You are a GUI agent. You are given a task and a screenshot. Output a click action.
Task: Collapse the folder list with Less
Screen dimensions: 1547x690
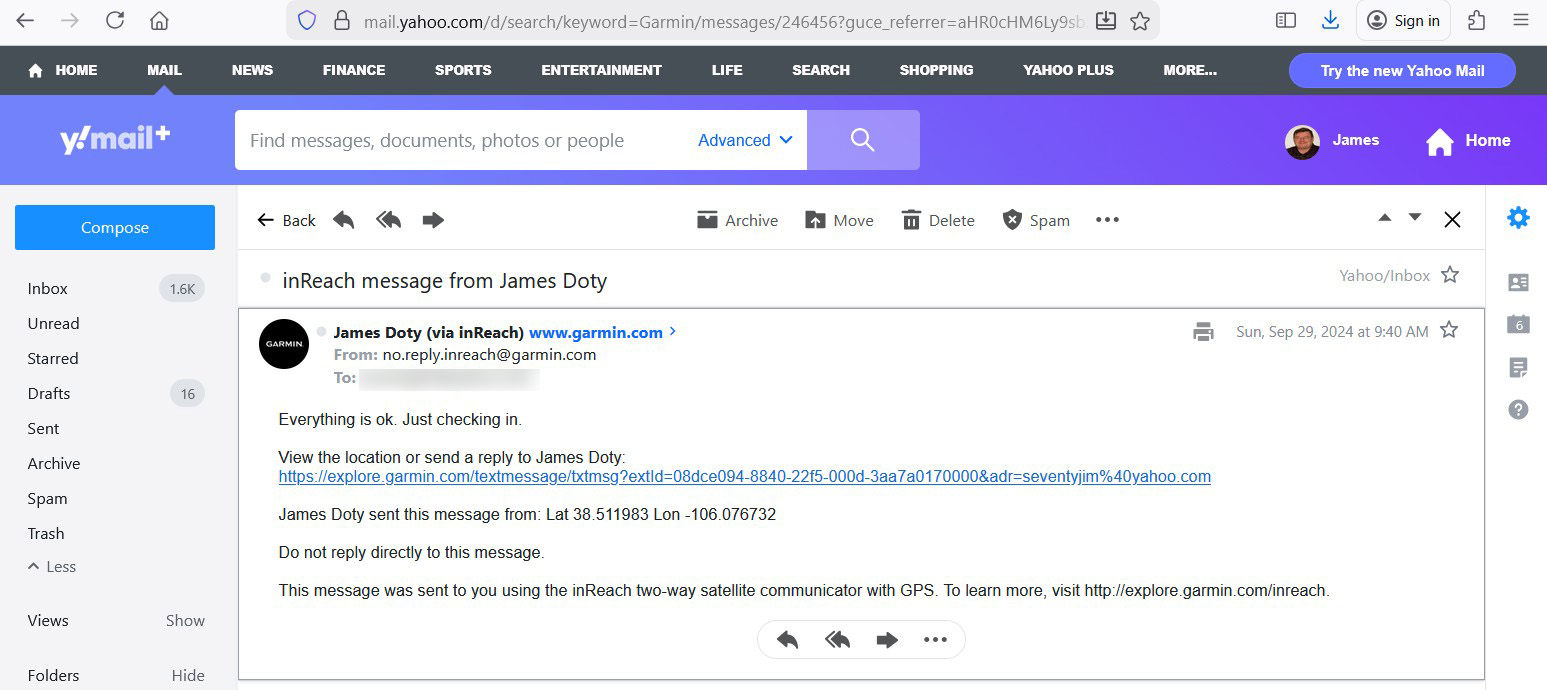point(52,566)
